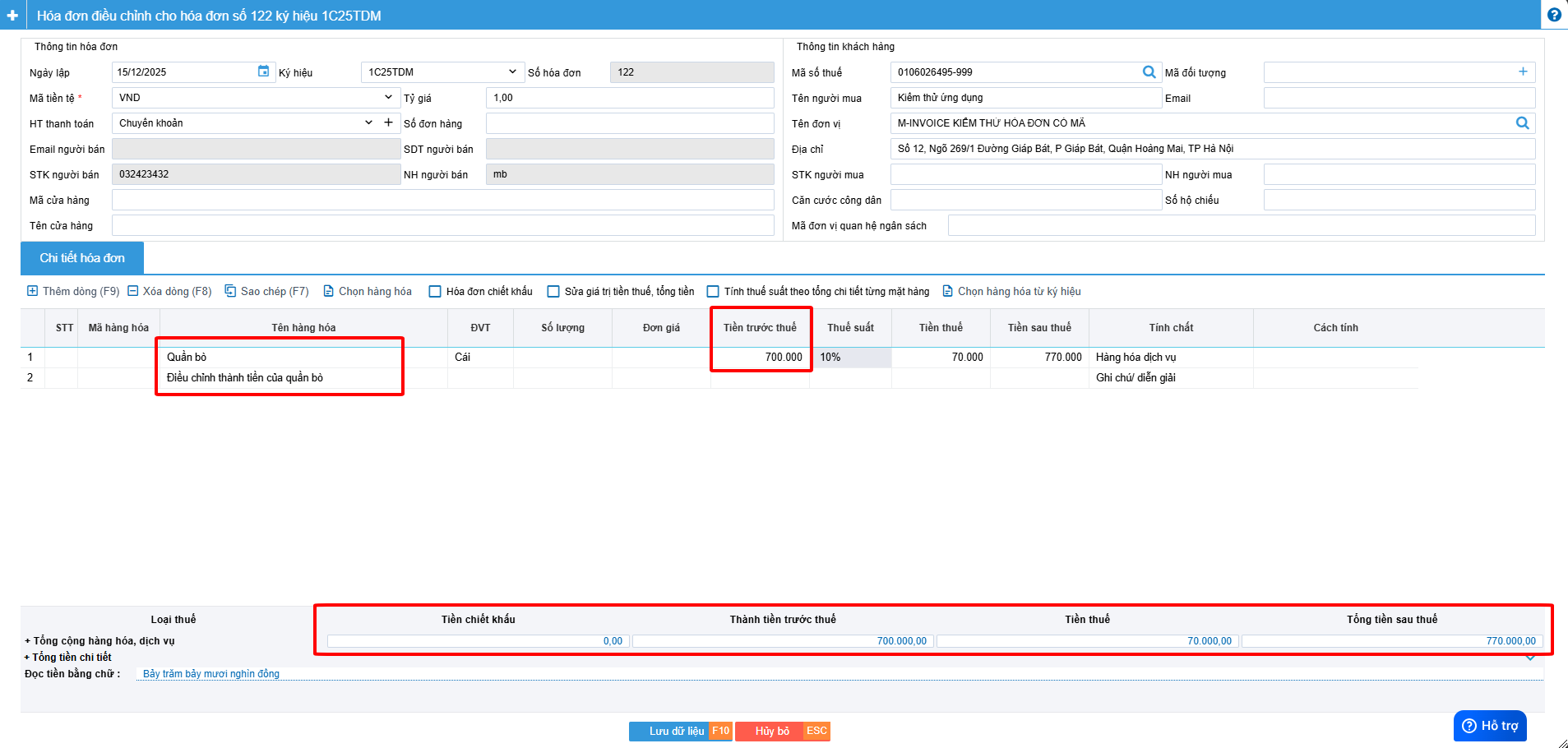
Task: Click the plus icon in the title bar
Action: click(12, 16)
